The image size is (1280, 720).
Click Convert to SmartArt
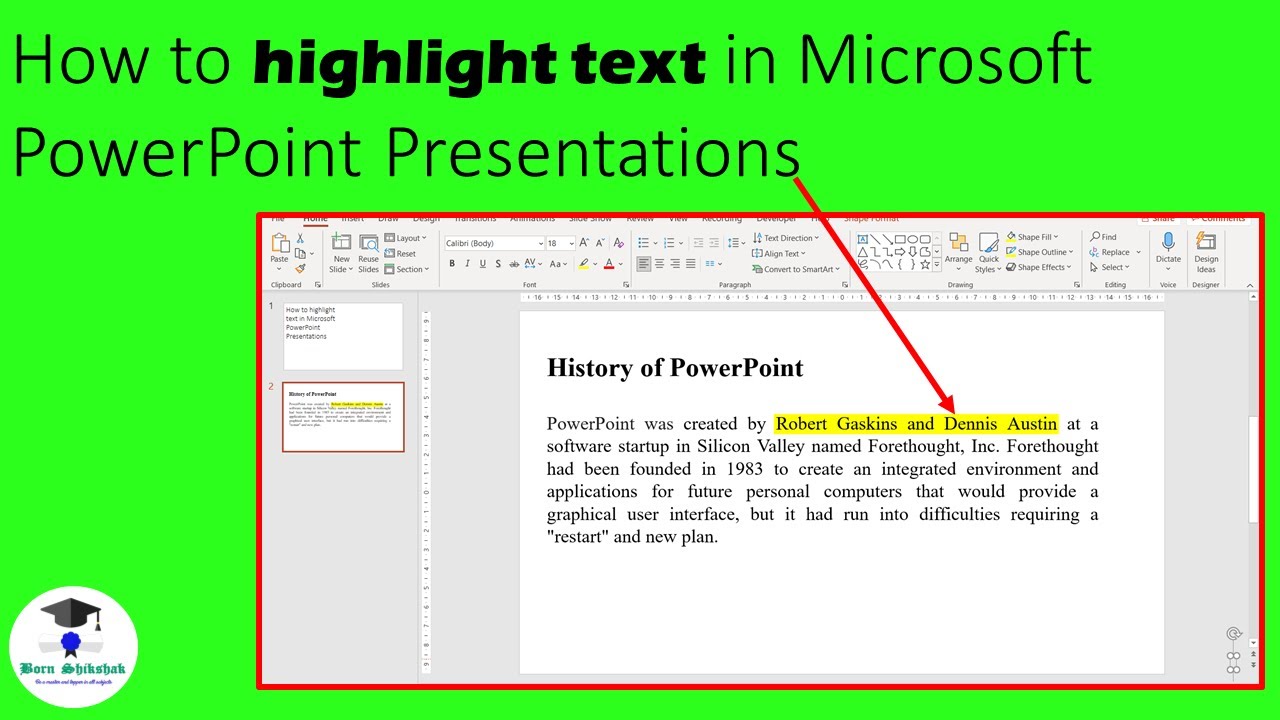pyautogui.click(x=794, y=269)
